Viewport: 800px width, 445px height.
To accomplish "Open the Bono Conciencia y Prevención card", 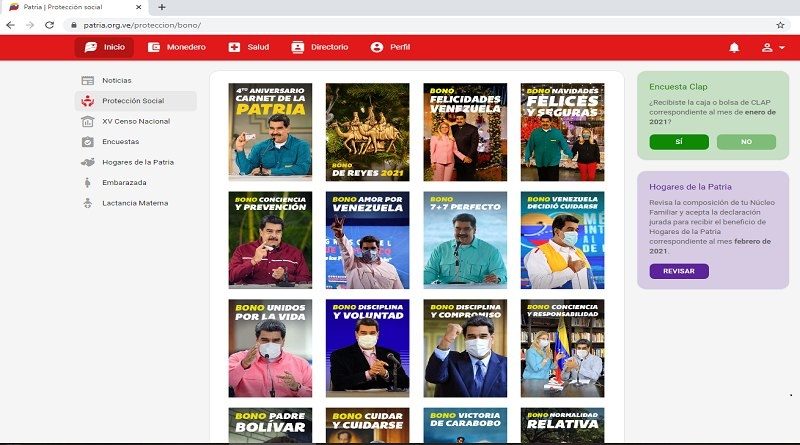I will point(270,240).
